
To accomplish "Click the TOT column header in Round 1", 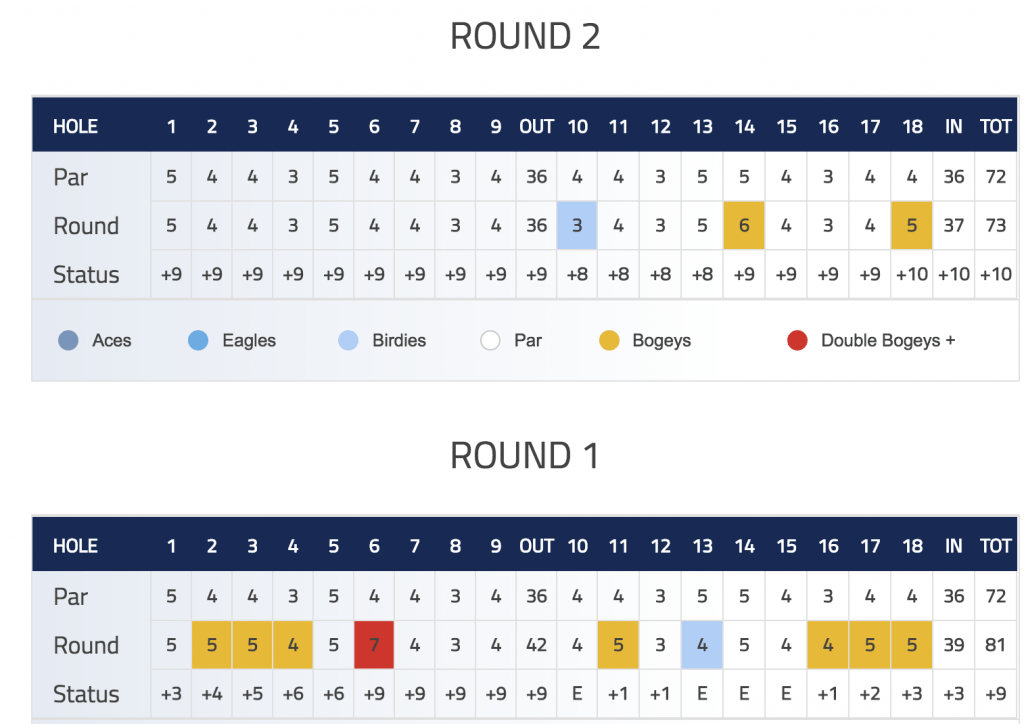I will point(995,546).
